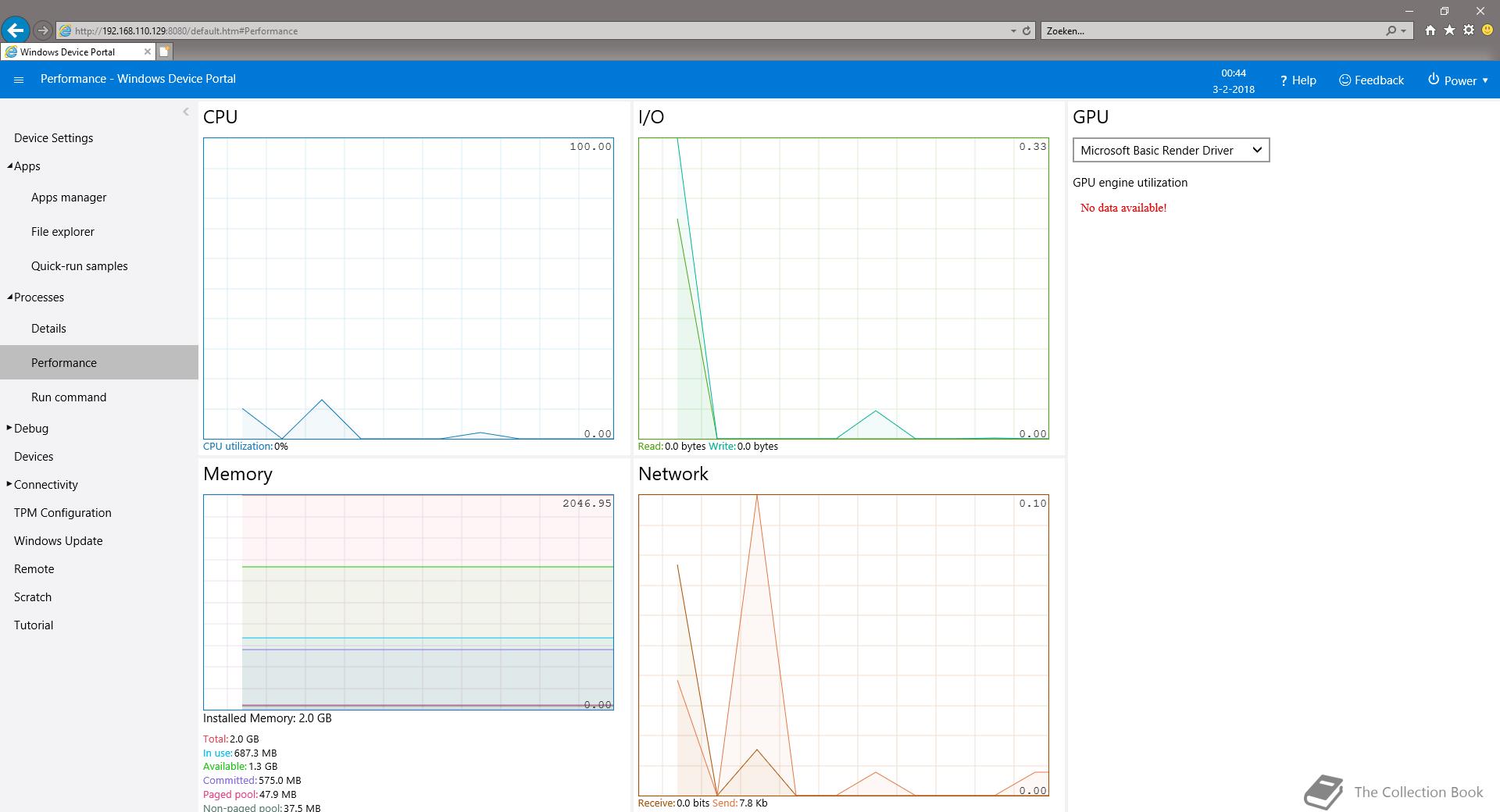Click the Installed Memory: 2.0 GB text
Image resolution: width=1500 pixels, height=812 pixels.
(267, 718)
